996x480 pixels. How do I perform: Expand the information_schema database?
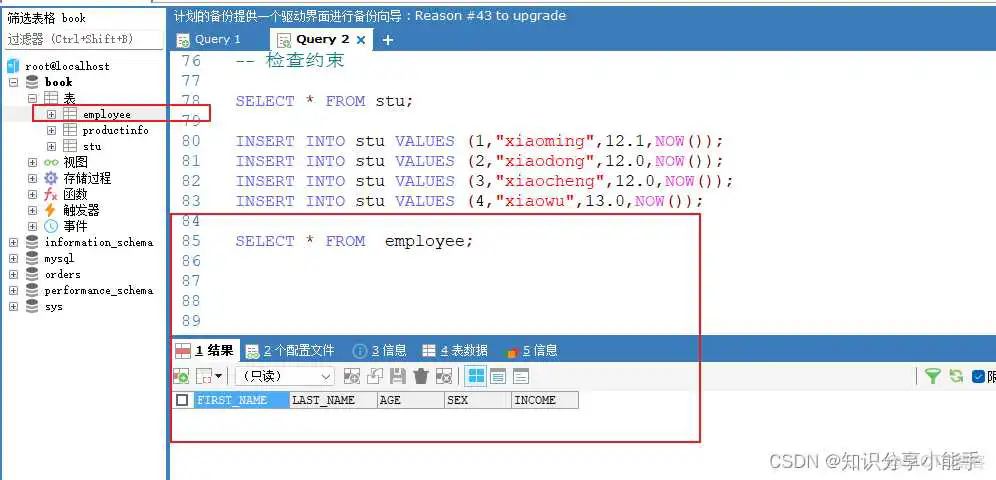(x=13, y=242)
